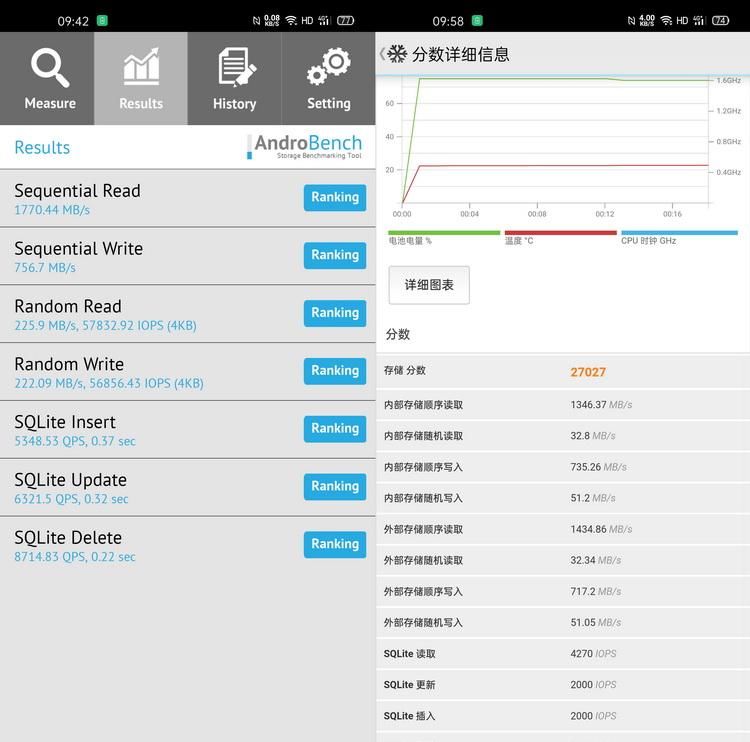The height and width of the screenshot is (742, 750).
Task: Tap Ranking button for SQLite Delete
Action: point(335,544)
